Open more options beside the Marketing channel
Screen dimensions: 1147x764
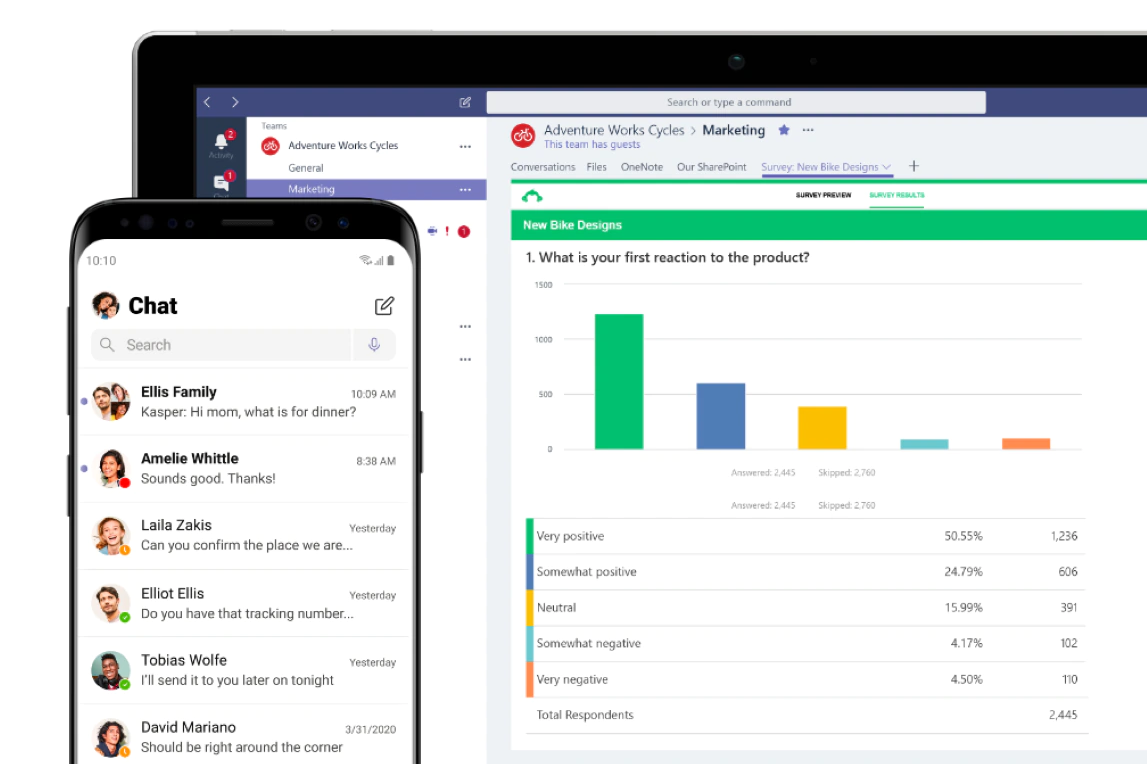pos(465,189)
